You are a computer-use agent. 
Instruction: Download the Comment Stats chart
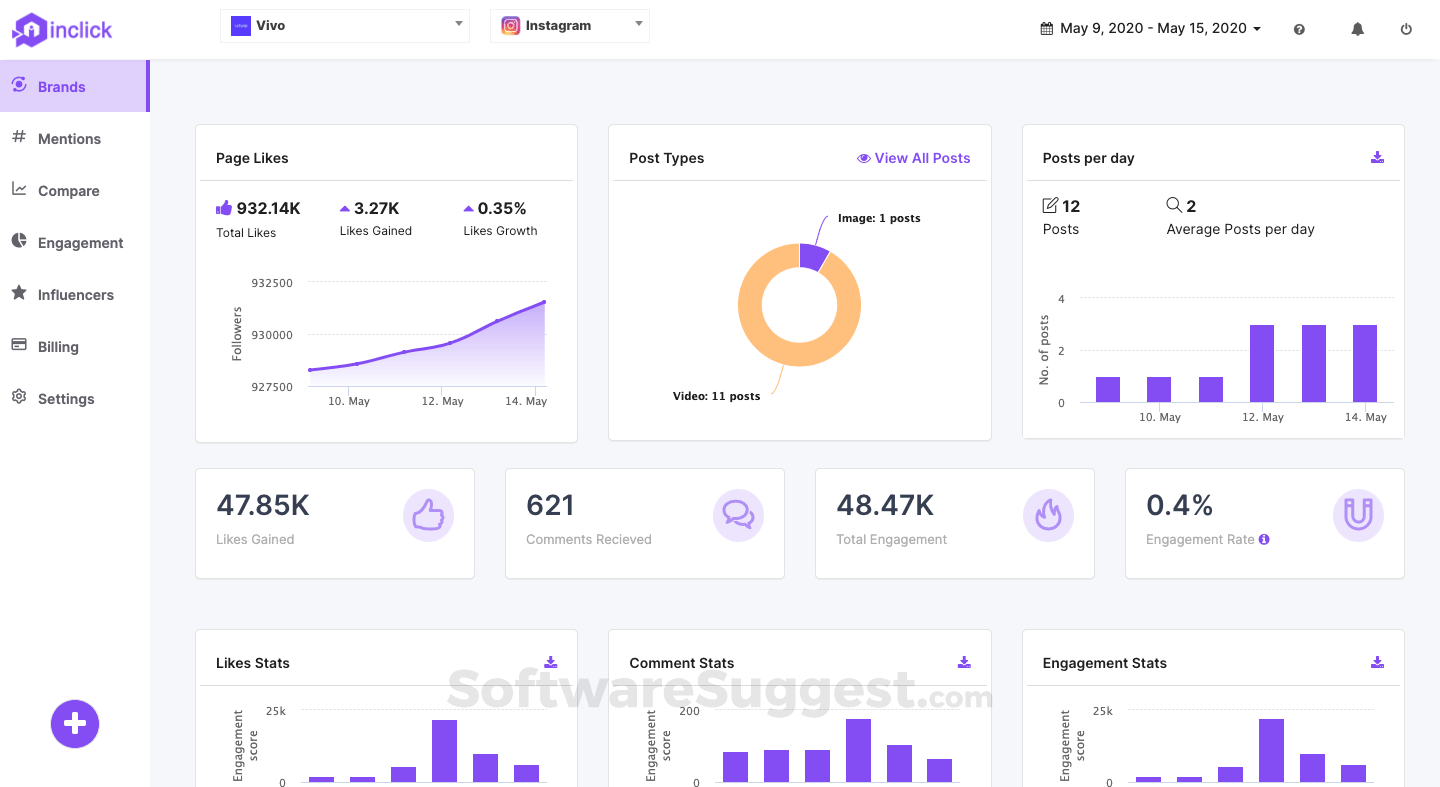tap(964, 662)
